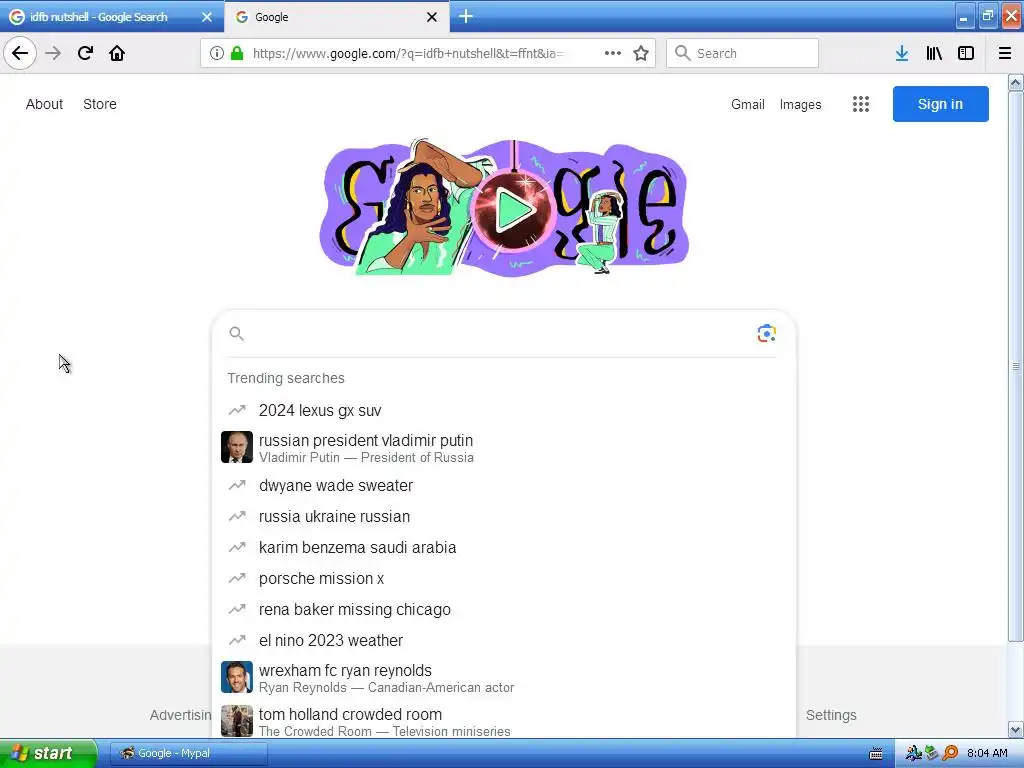
Task: Open the browser home page icon
Action: click(117, 53)
